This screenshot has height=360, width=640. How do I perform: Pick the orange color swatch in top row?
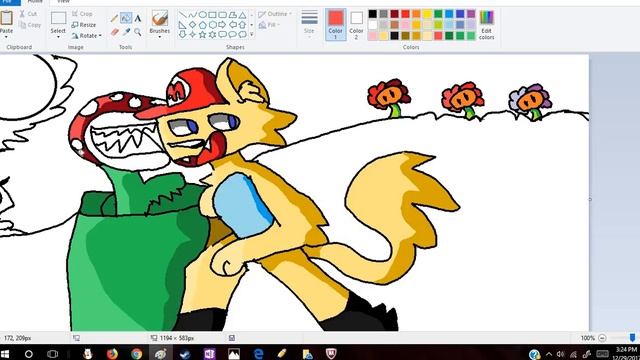point(416,14)
